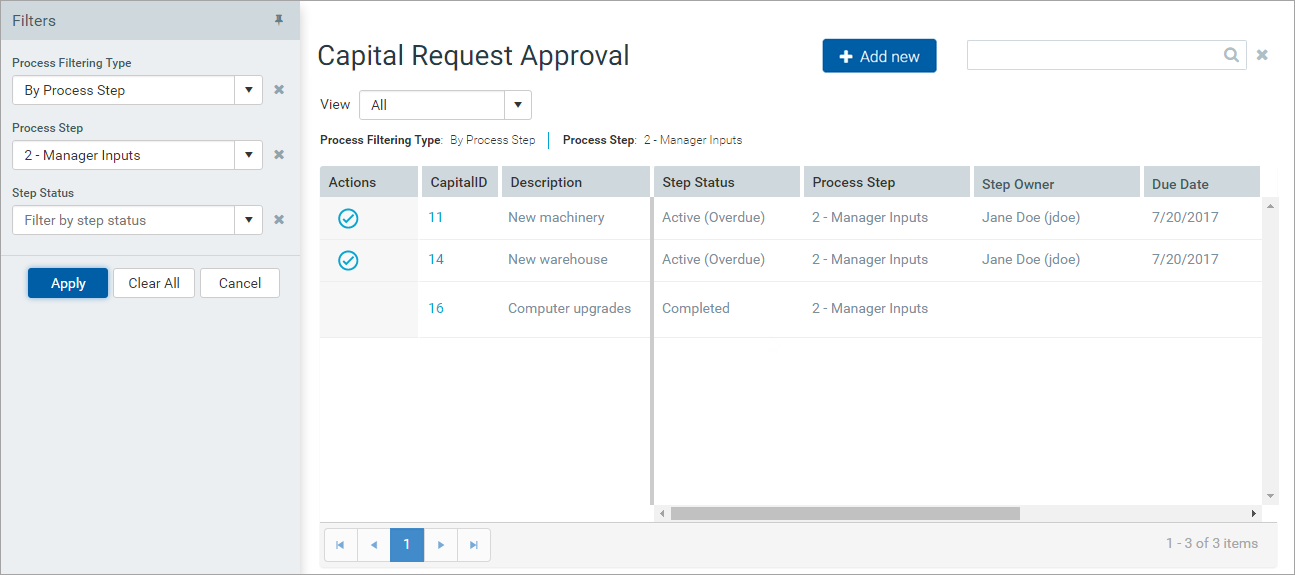Go to the first page of results
The width and height of the screenshot is (1295, 575).
340,545
